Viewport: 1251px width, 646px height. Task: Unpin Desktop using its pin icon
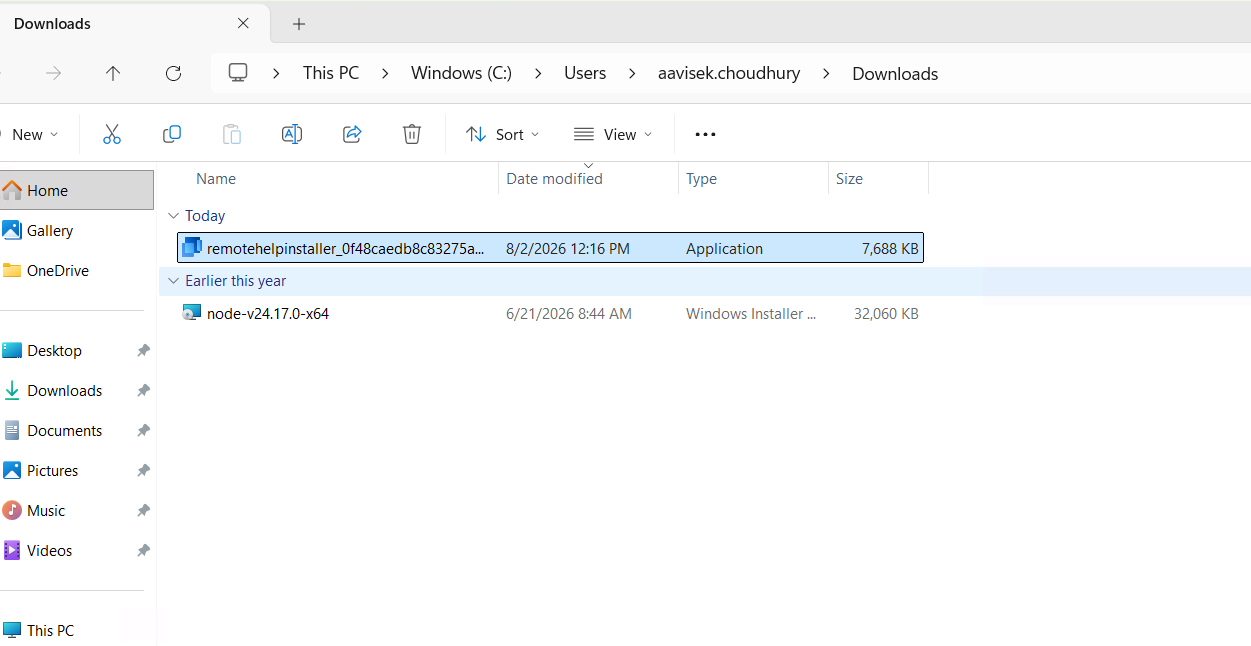[143, 350]
